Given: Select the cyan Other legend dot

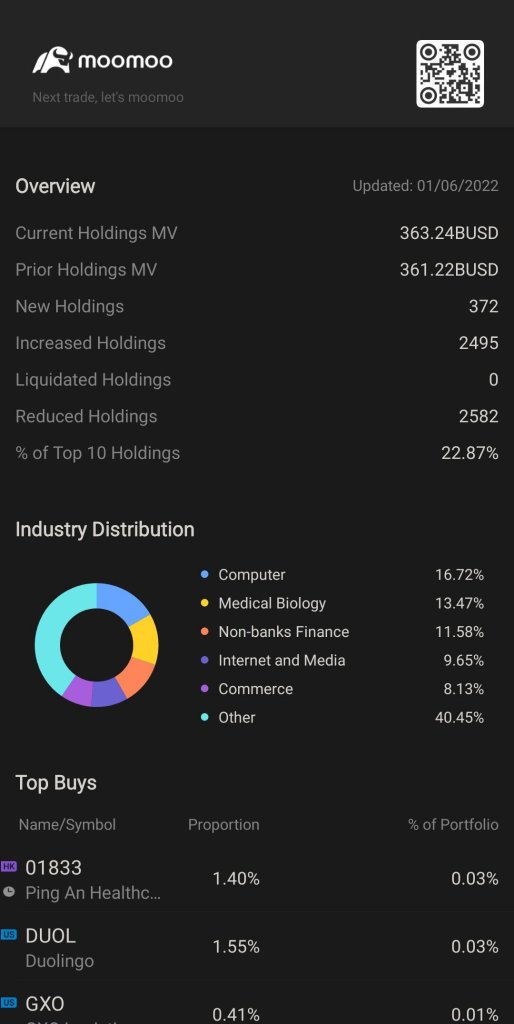Looking at the screenshot, I should pos(204,717).
